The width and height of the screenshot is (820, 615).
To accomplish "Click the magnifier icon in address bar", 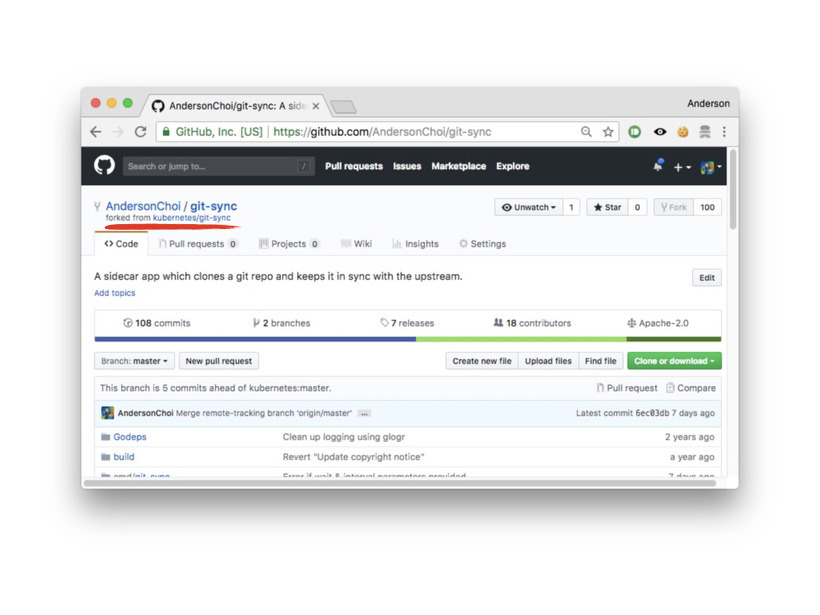I will pos(586,132).
